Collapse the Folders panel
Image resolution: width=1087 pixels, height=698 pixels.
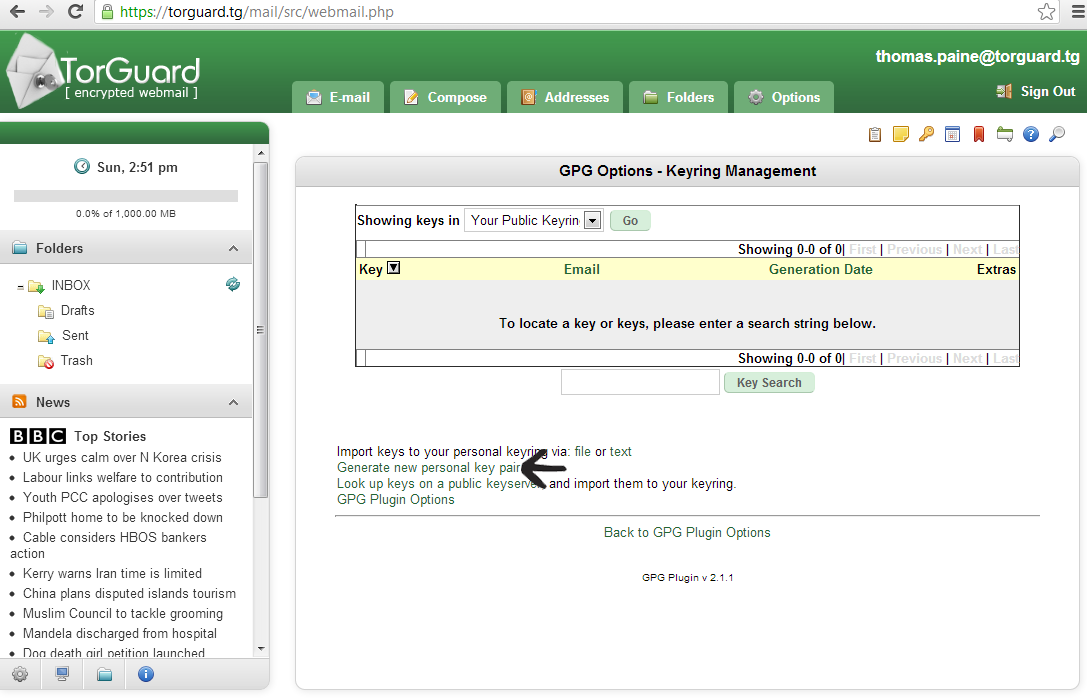click(233, 248)
